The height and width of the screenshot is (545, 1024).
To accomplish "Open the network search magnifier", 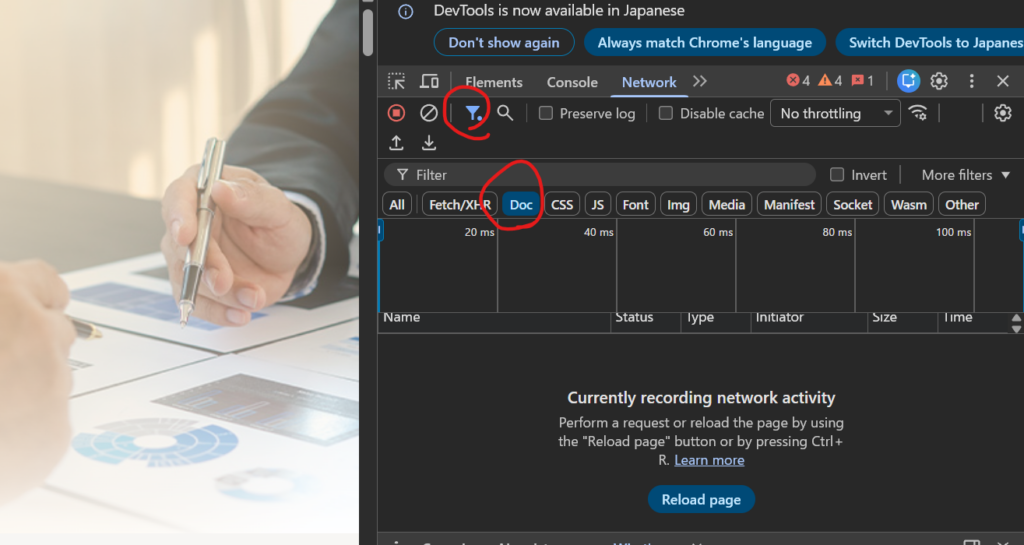I will click(x=505, y=113).
